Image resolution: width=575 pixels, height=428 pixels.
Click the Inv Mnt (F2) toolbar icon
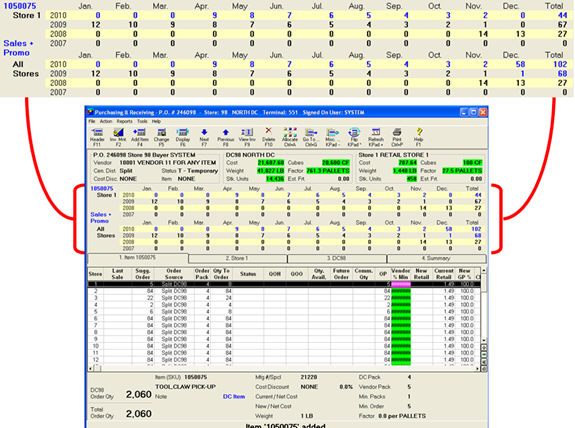118,137
